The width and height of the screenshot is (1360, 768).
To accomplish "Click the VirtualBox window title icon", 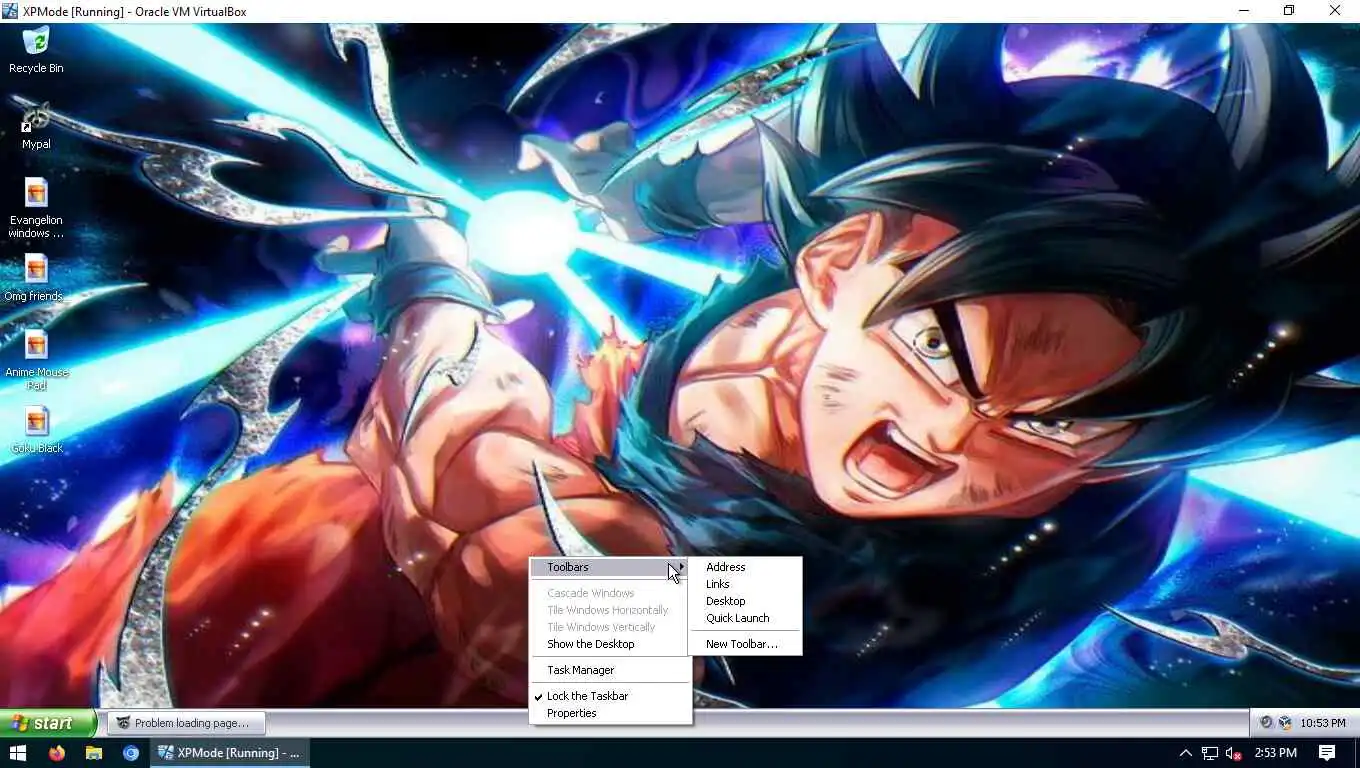I will [10, 11].
